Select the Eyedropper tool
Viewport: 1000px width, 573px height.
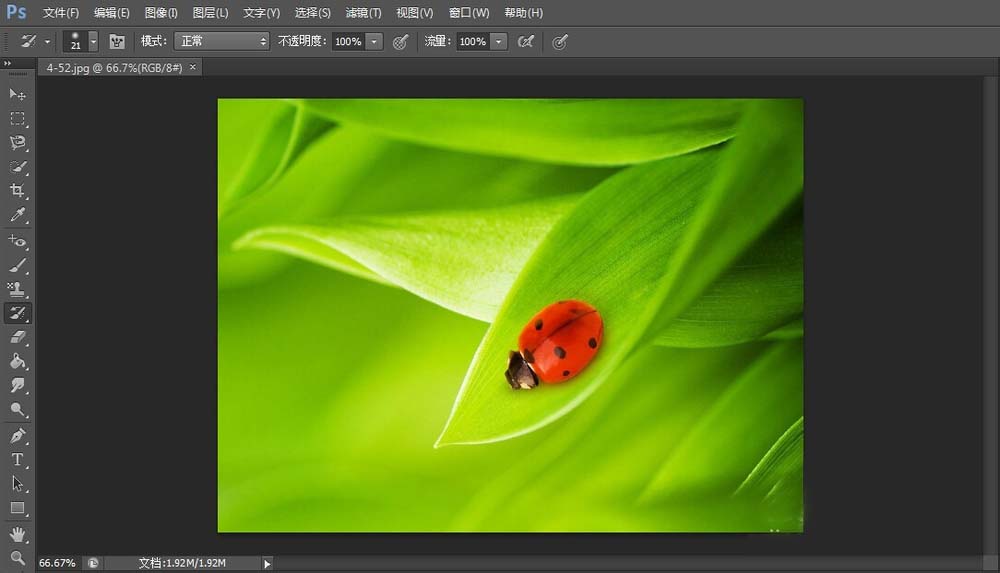point(17,214)
